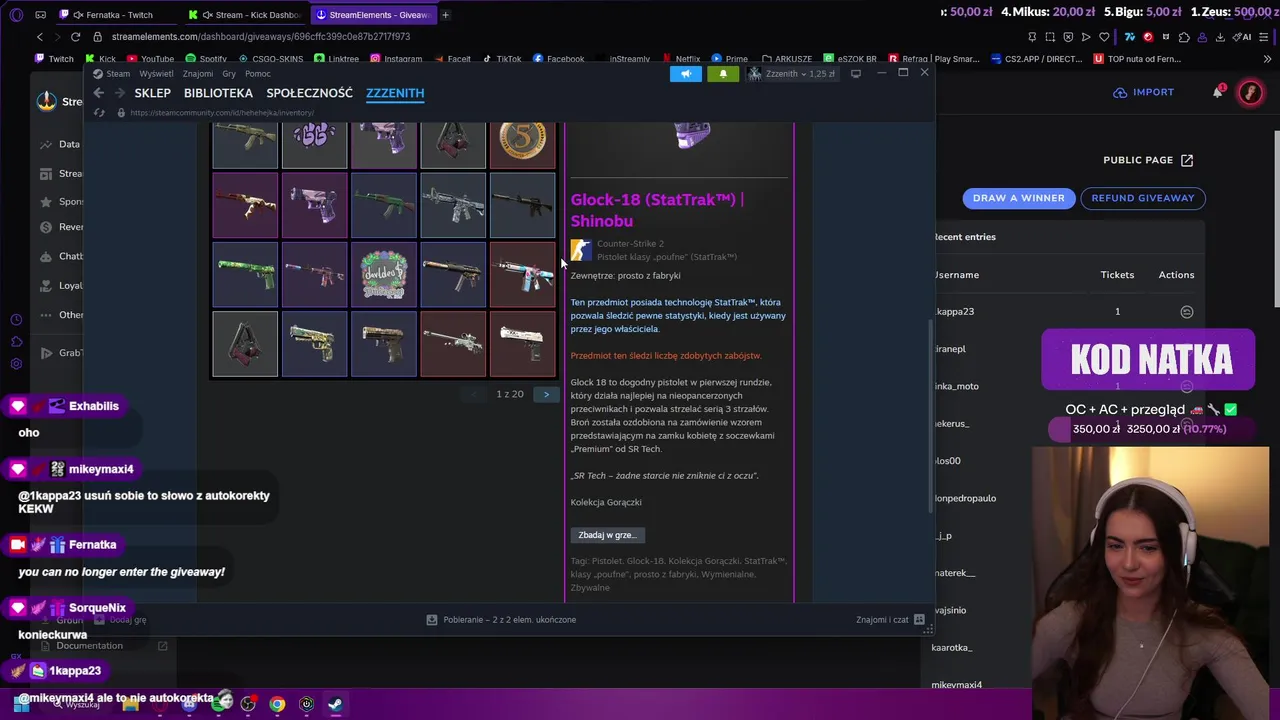1280x720 pixels.
Task: Open the Steam menu
Action: coord(112,74)
